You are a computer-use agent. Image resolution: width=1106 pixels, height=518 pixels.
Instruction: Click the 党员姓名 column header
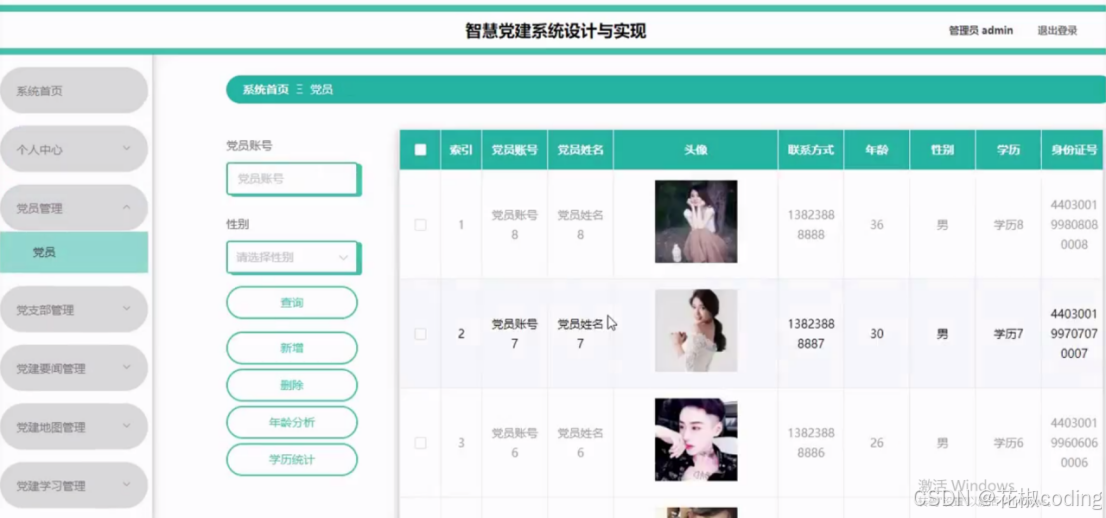581,150
